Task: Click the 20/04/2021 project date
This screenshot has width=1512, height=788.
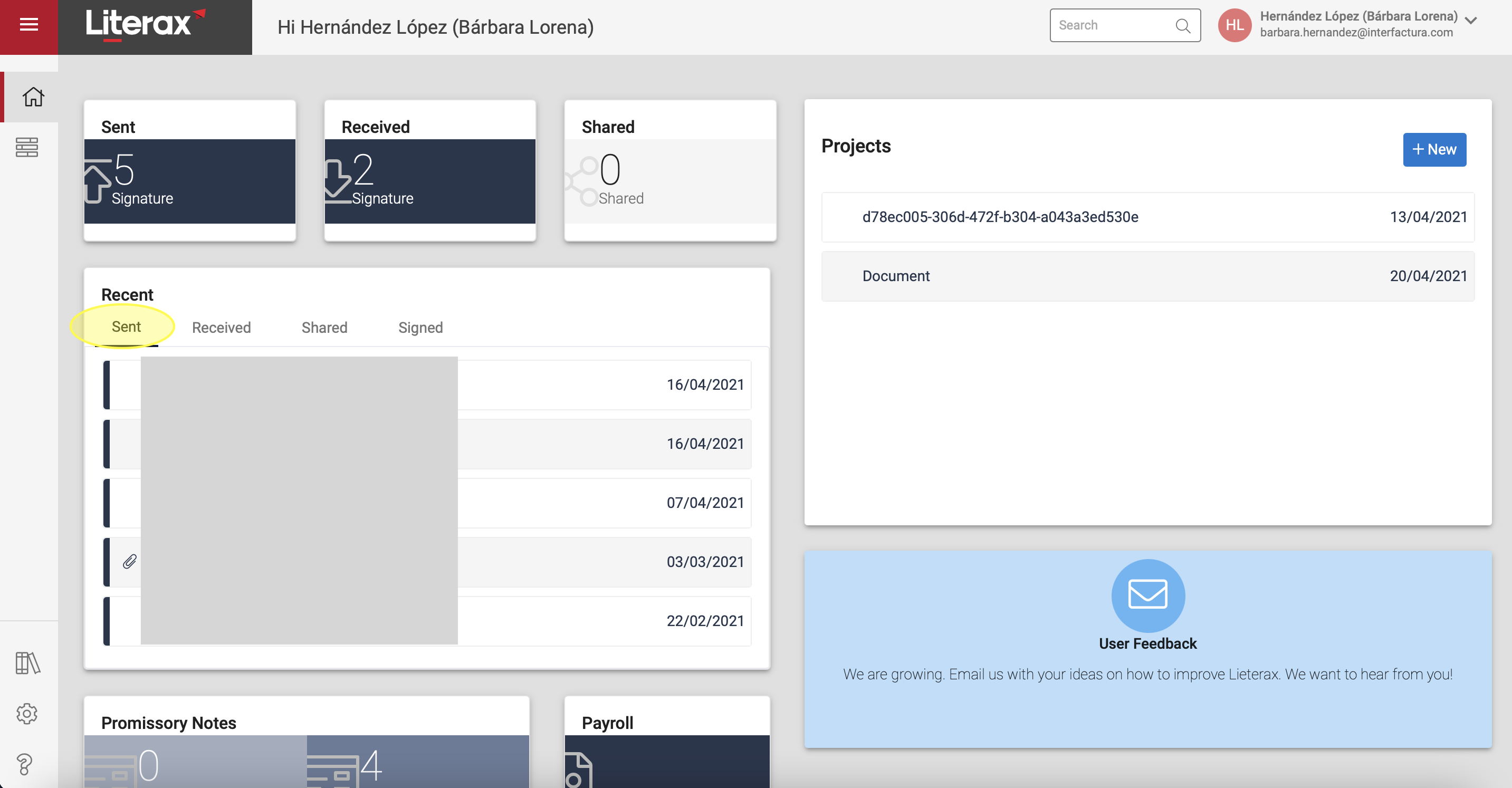Action: click(1428, 276)
